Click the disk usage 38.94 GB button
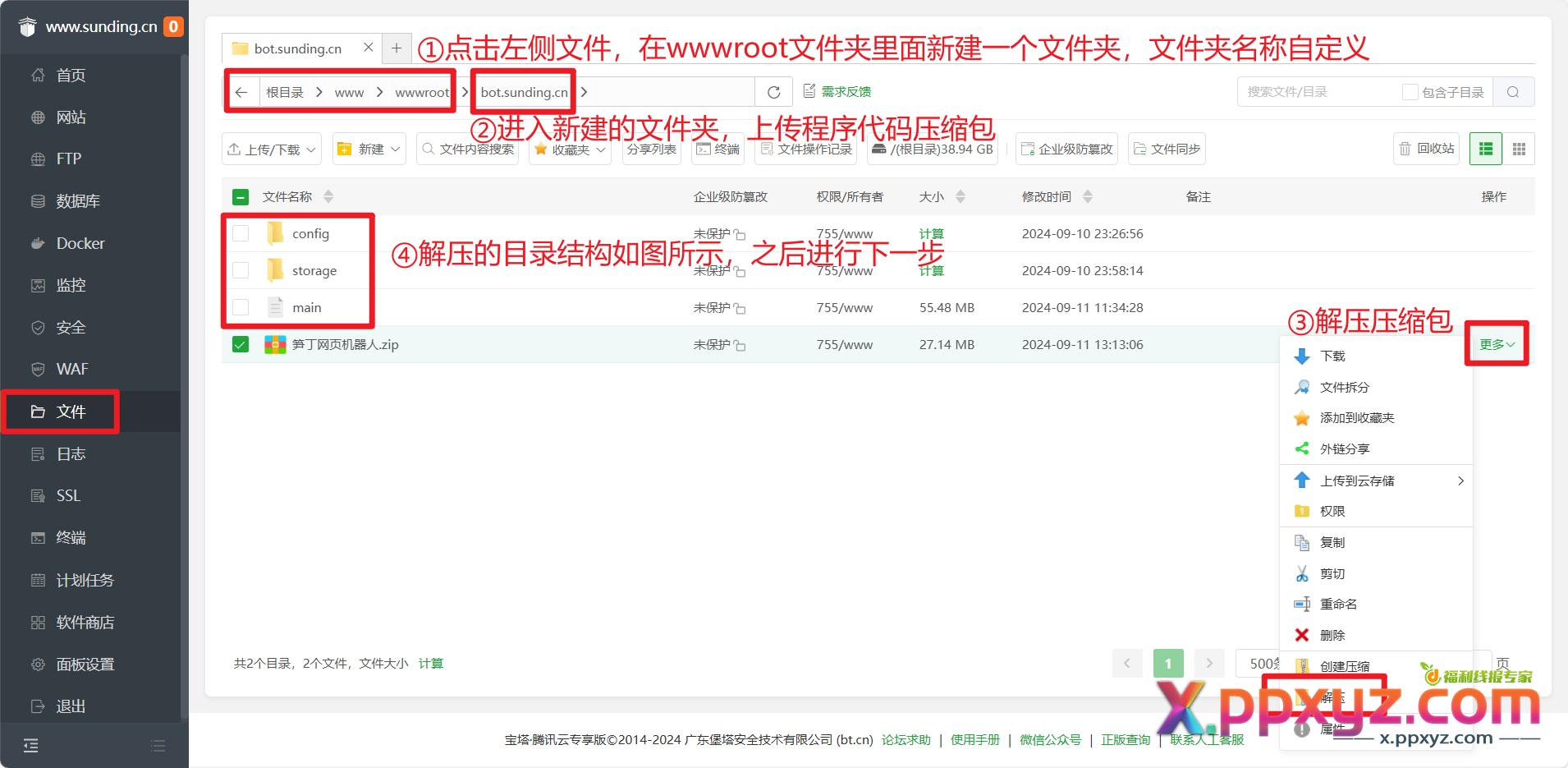The width and height of the screenshot is (1568, 768). pyautogui.click(x=933, y=149)
